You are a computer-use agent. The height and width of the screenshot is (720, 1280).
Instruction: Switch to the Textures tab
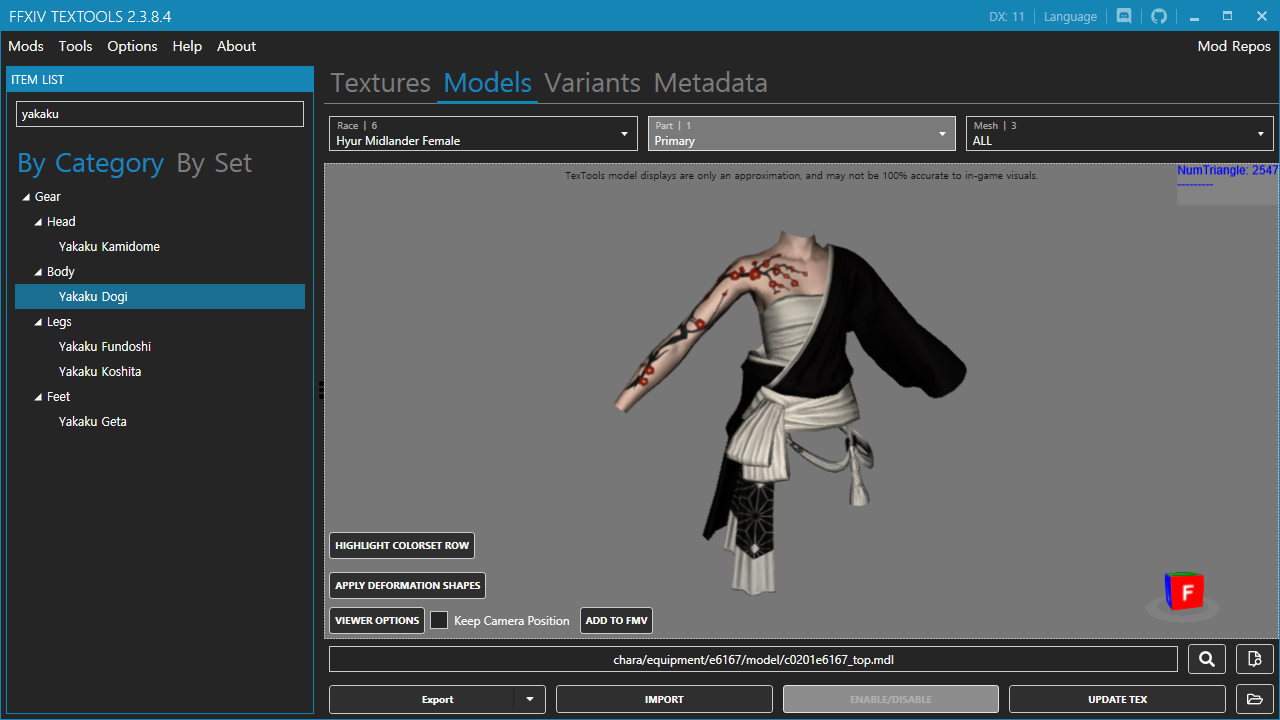[381, 83]
